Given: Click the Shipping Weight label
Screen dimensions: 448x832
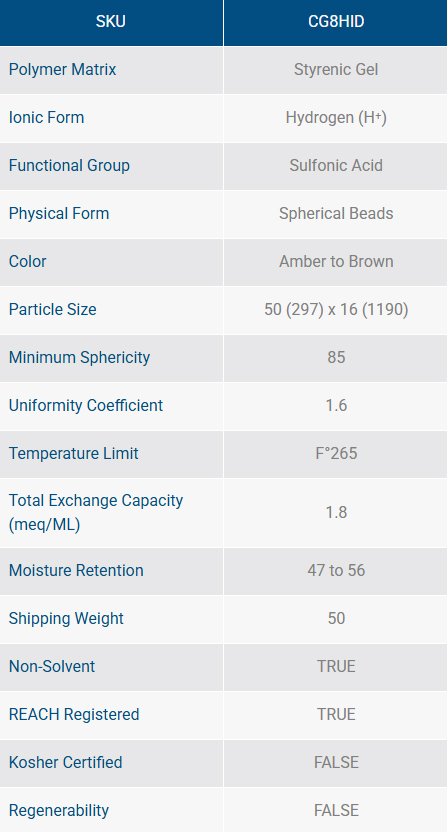Looking at the screenshot, I should tap(66, 618).
